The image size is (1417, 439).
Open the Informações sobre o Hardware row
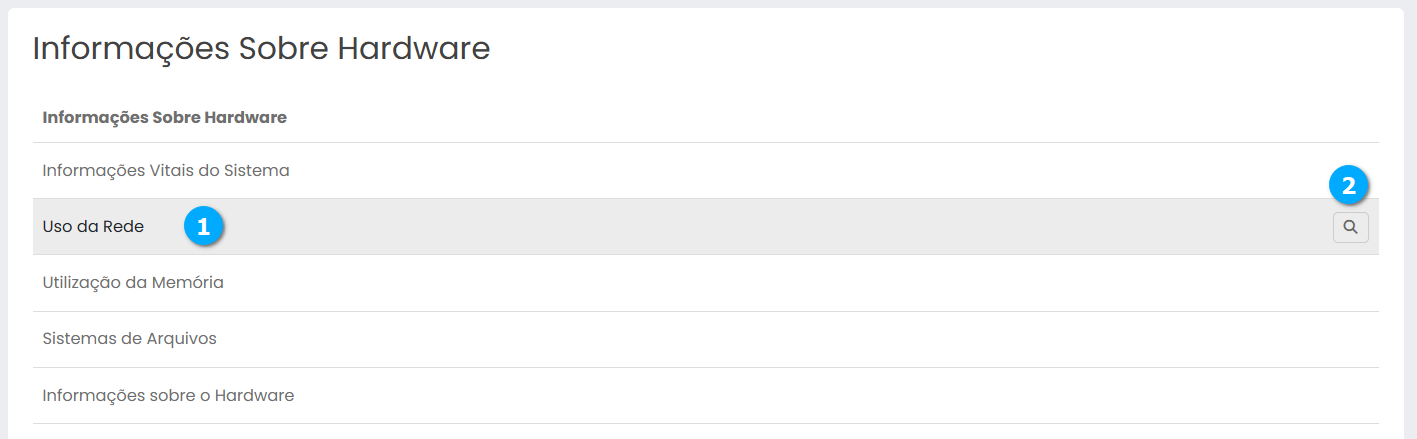(168, 395)
